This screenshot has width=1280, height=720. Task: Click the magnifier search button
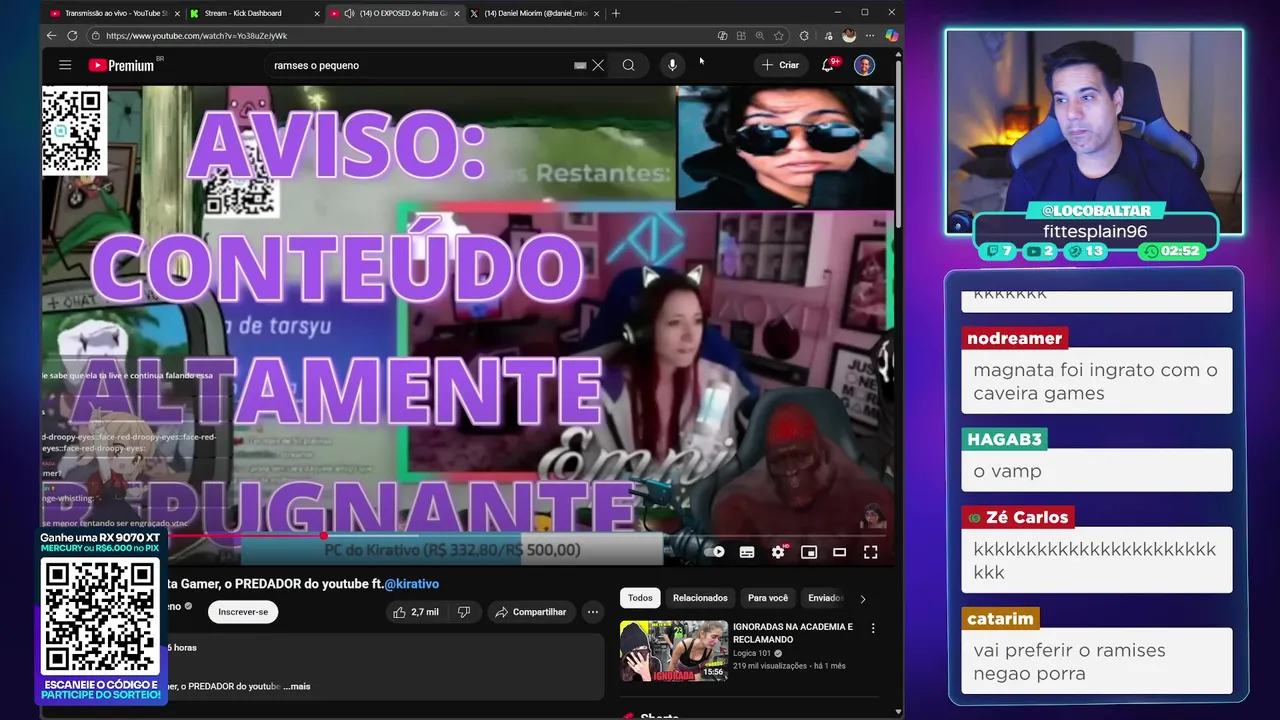point(628,65)
